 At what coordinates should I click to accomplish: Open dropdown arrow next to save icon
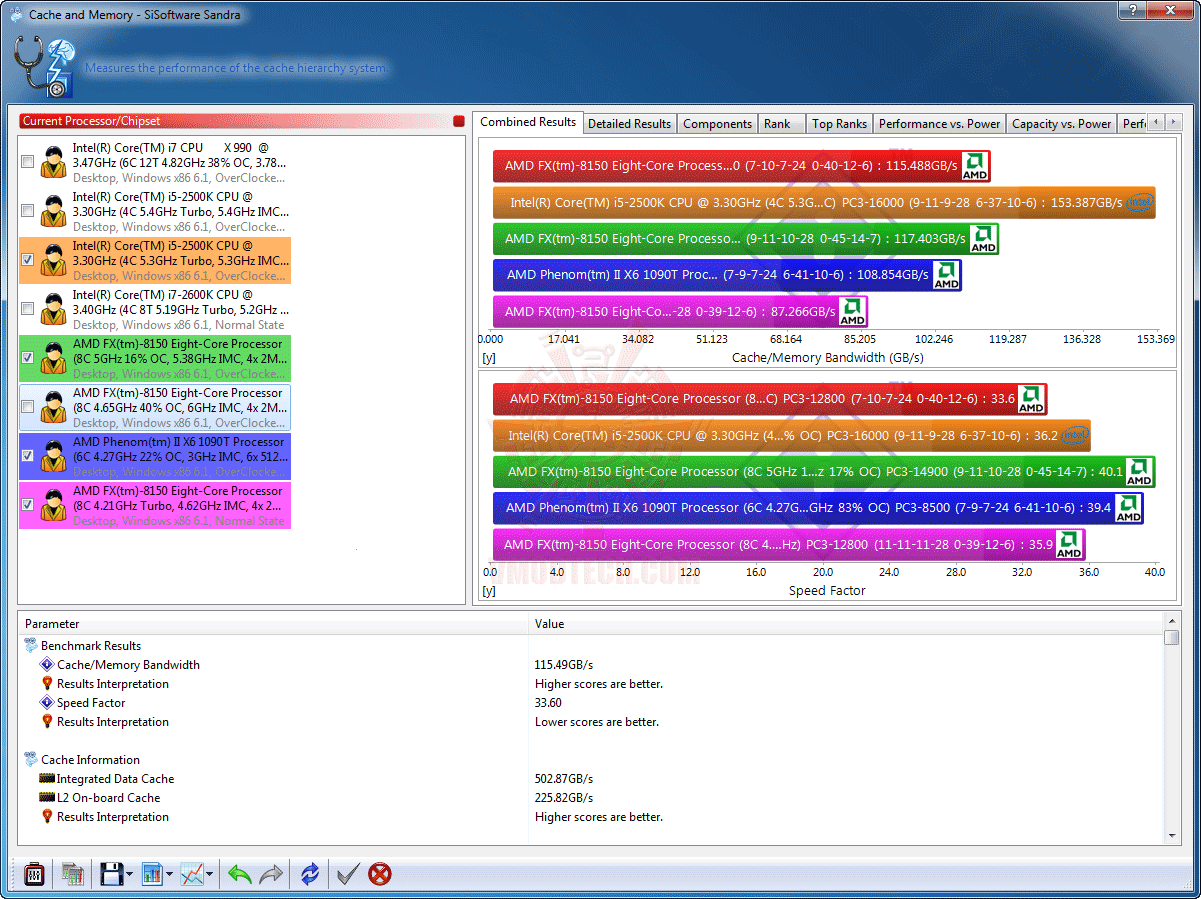tap(130, 875)
